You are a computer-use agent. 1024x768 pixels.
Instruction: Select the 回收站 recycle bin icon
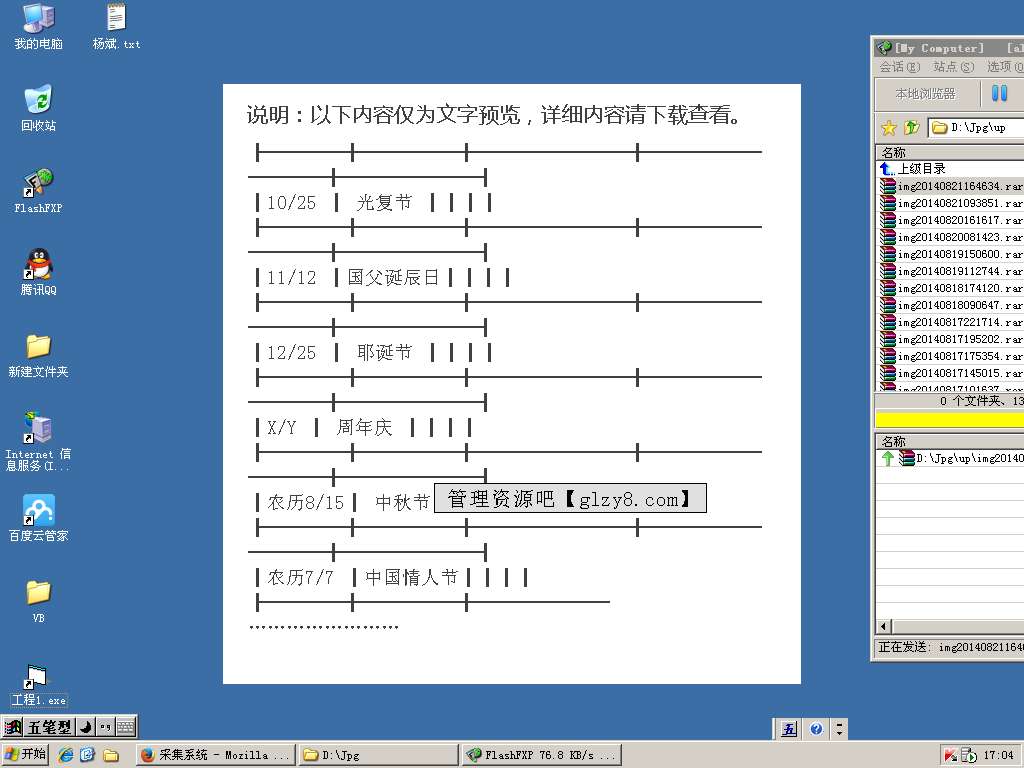pos(38,108)
